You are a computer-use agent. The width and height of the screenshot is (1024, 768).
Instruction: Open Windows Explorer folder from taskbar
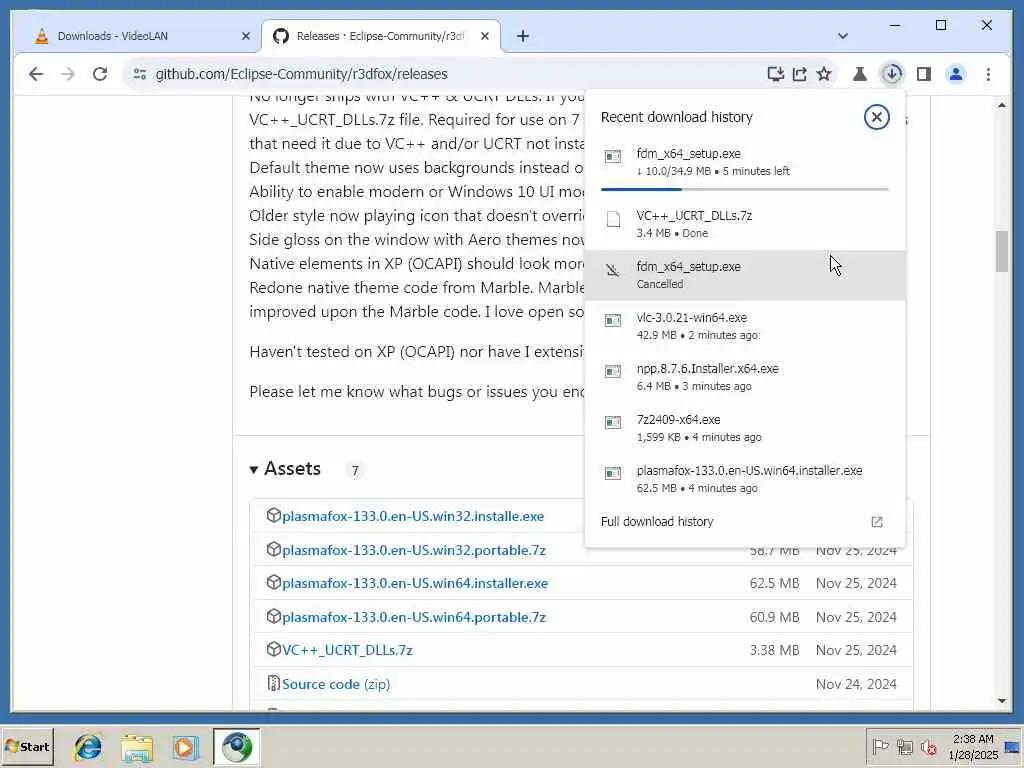point(136,747)
